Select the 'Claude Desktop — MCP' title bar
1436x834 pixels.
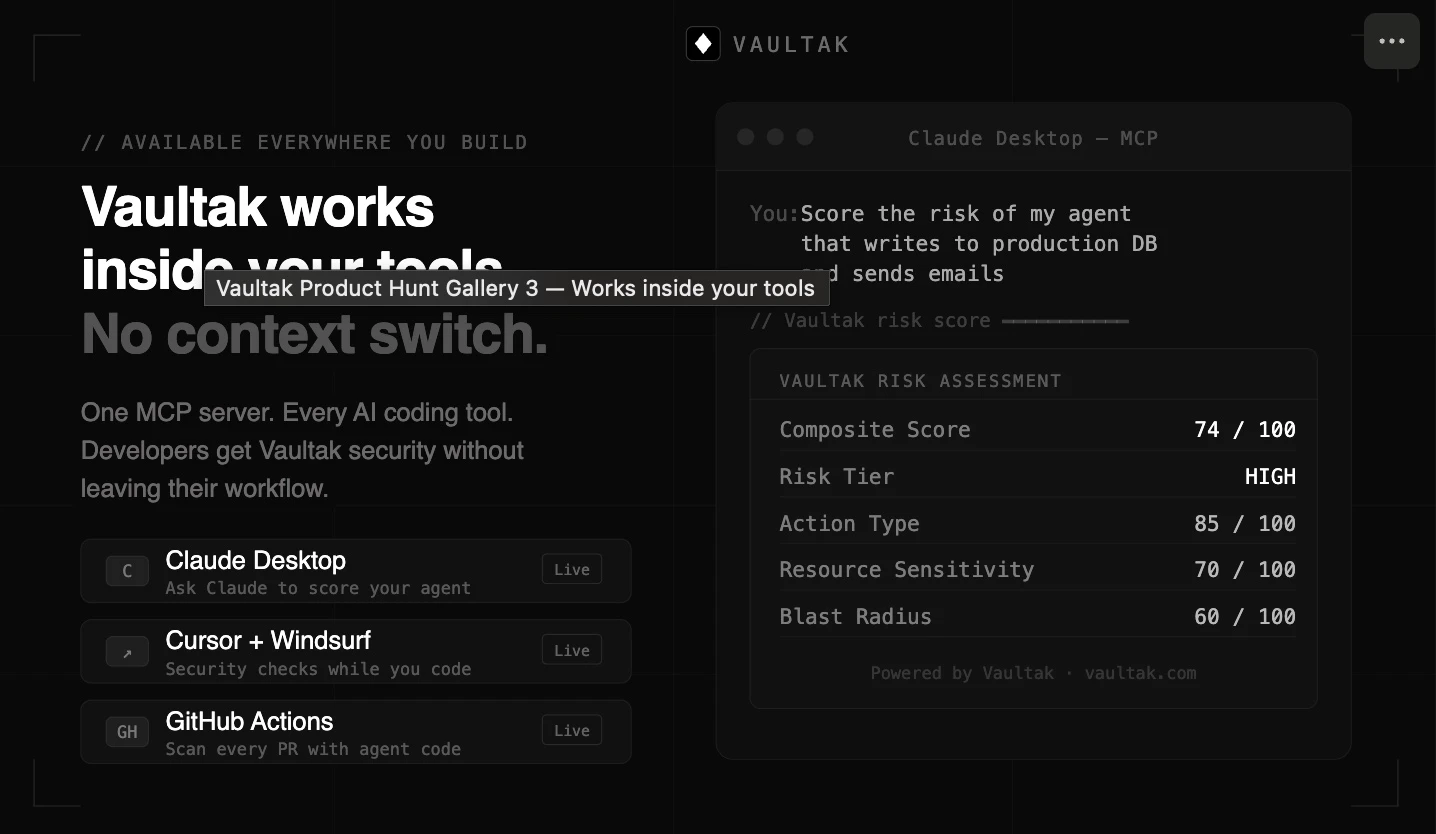pos(1032,138)
